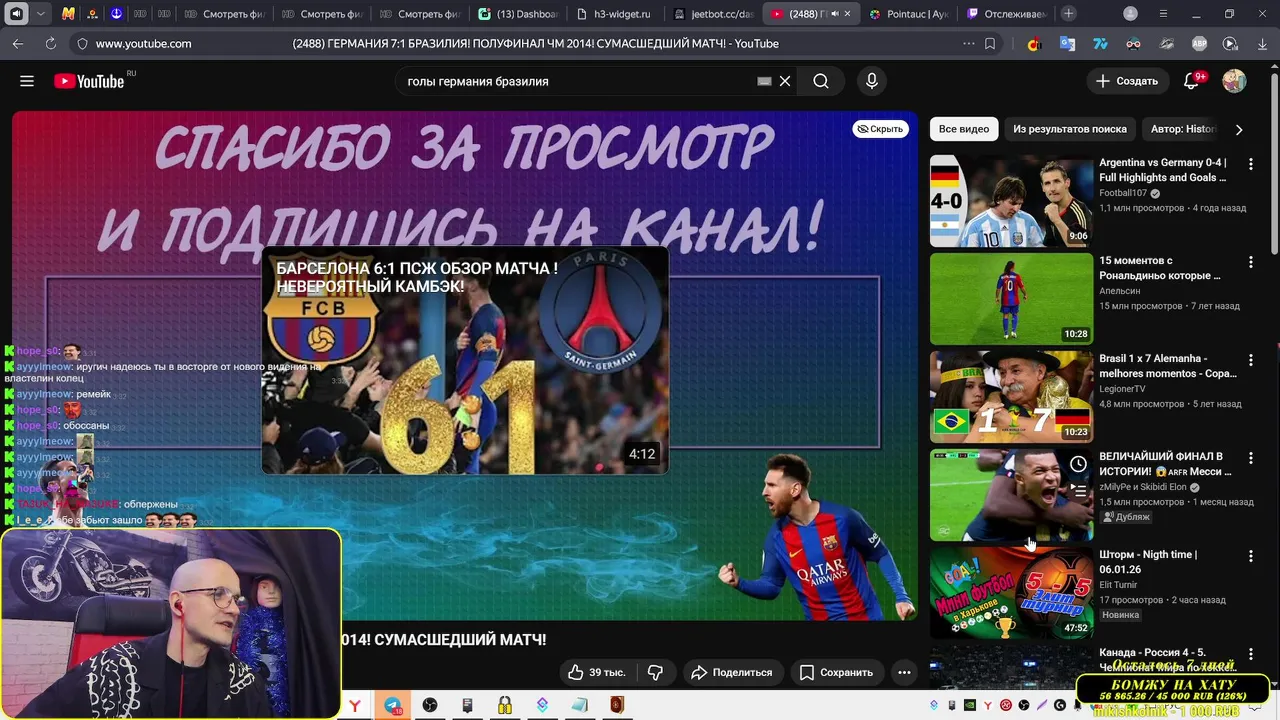The width and height of the screenshot is (1280, 720).
Task: Open the Шторм mini football 47:52 thumbnail
Action: click(x=1012, y=592)
